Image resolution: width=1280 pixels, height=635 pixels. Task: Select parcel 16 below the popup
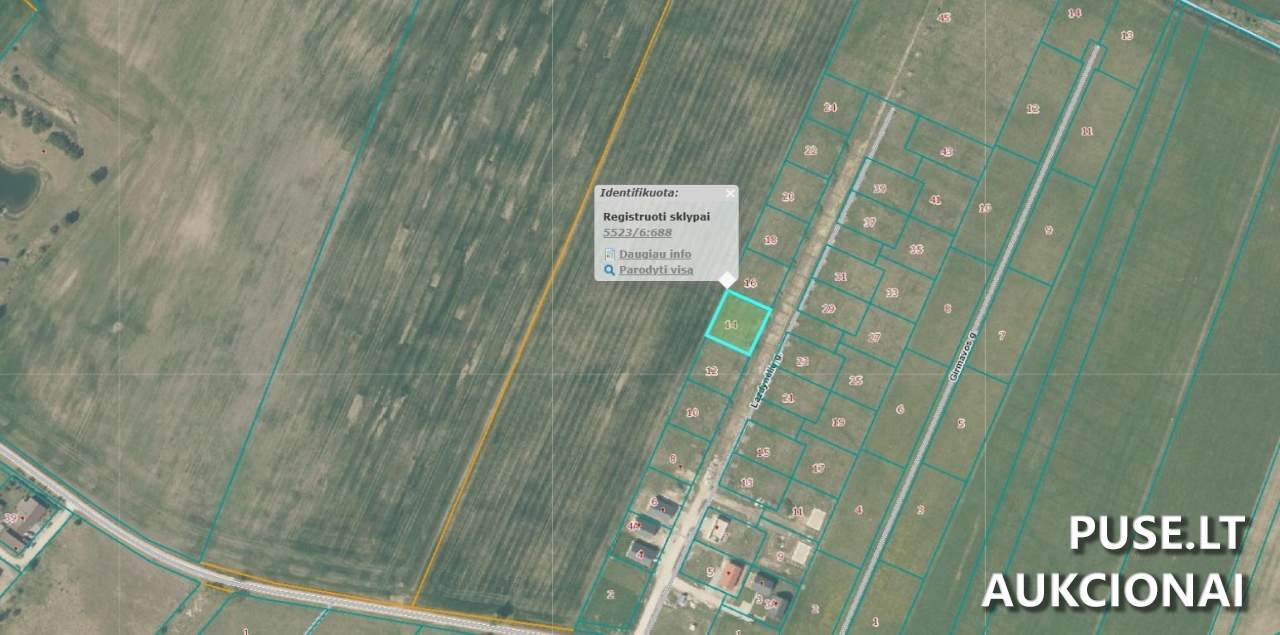pyautogui.click(x=751, y=283)
